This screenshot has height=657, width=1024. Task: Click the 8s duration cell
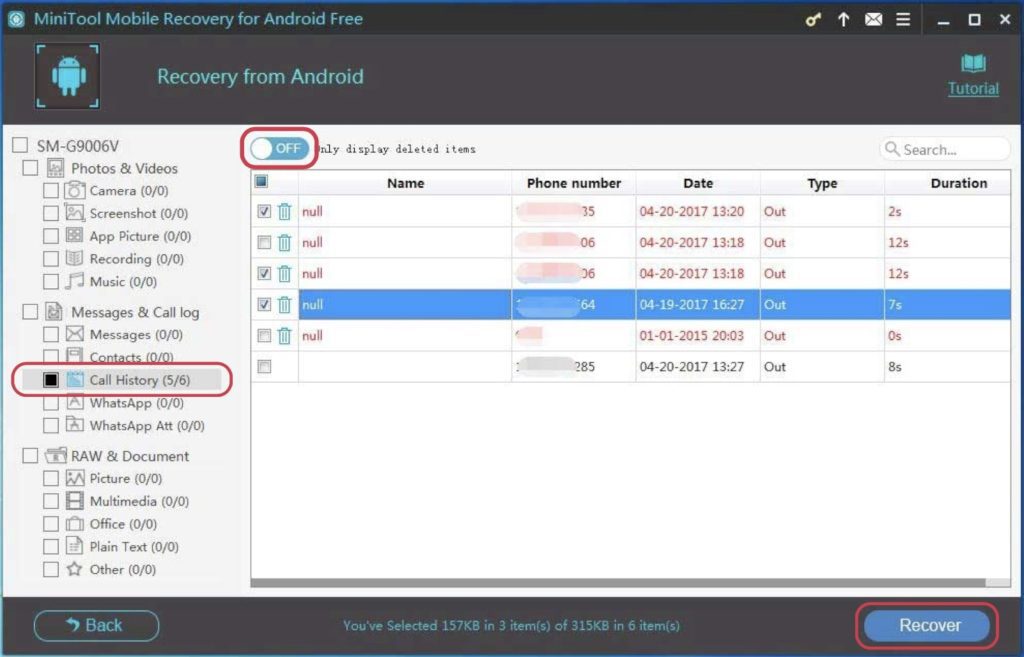(x=947, y=366)
